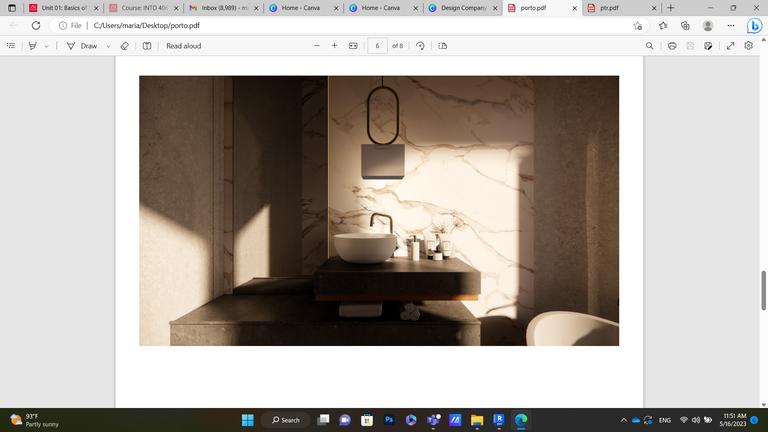Open the volume control in tray

pos(696,420)
